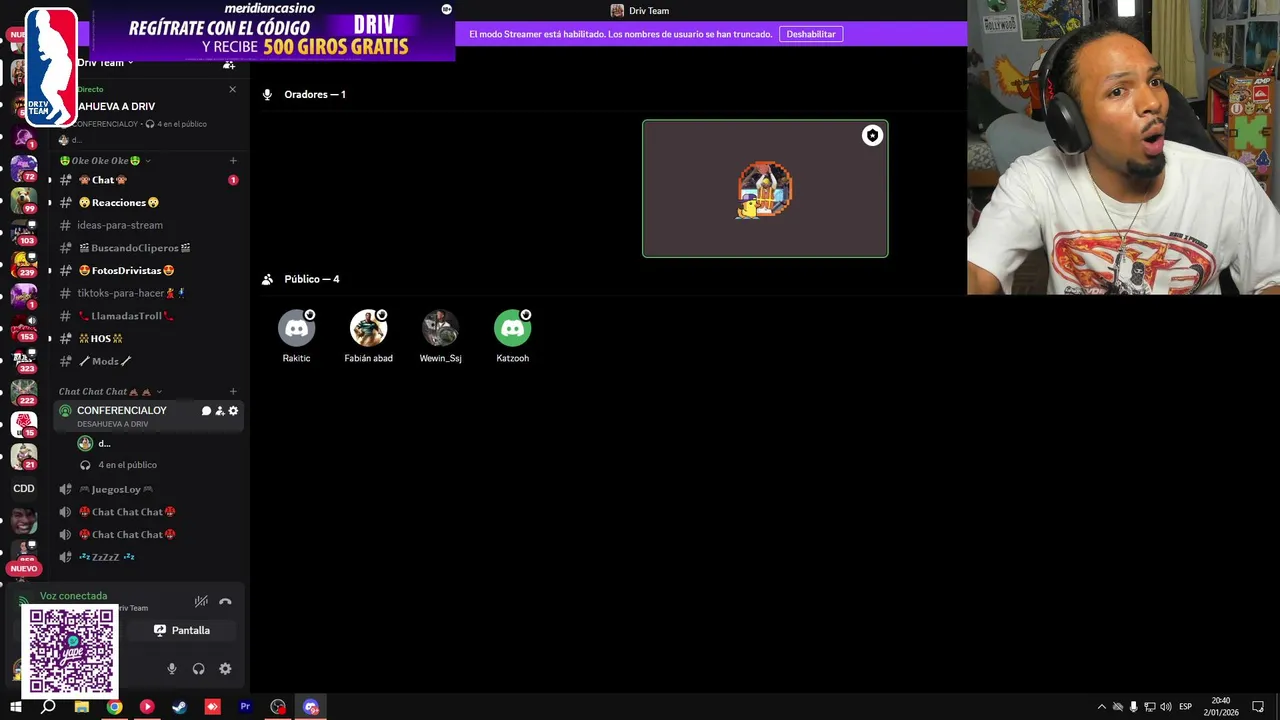Screen dimensions: 1280x720
Task: Click Deshabilitar to turn off Streamer mode
Action: (811, 34)
